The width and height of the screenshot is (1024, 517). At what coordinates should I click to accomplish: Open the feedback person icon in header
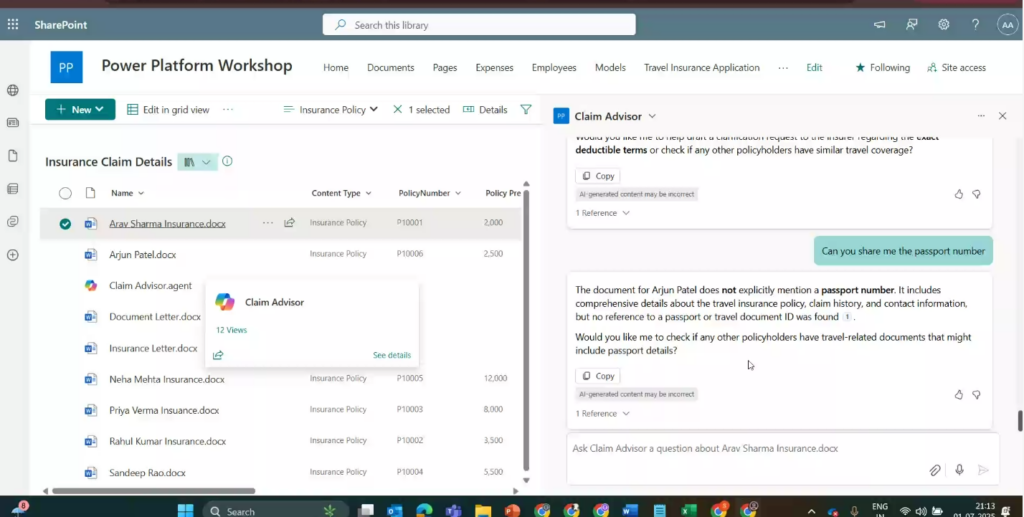point(912,25)
